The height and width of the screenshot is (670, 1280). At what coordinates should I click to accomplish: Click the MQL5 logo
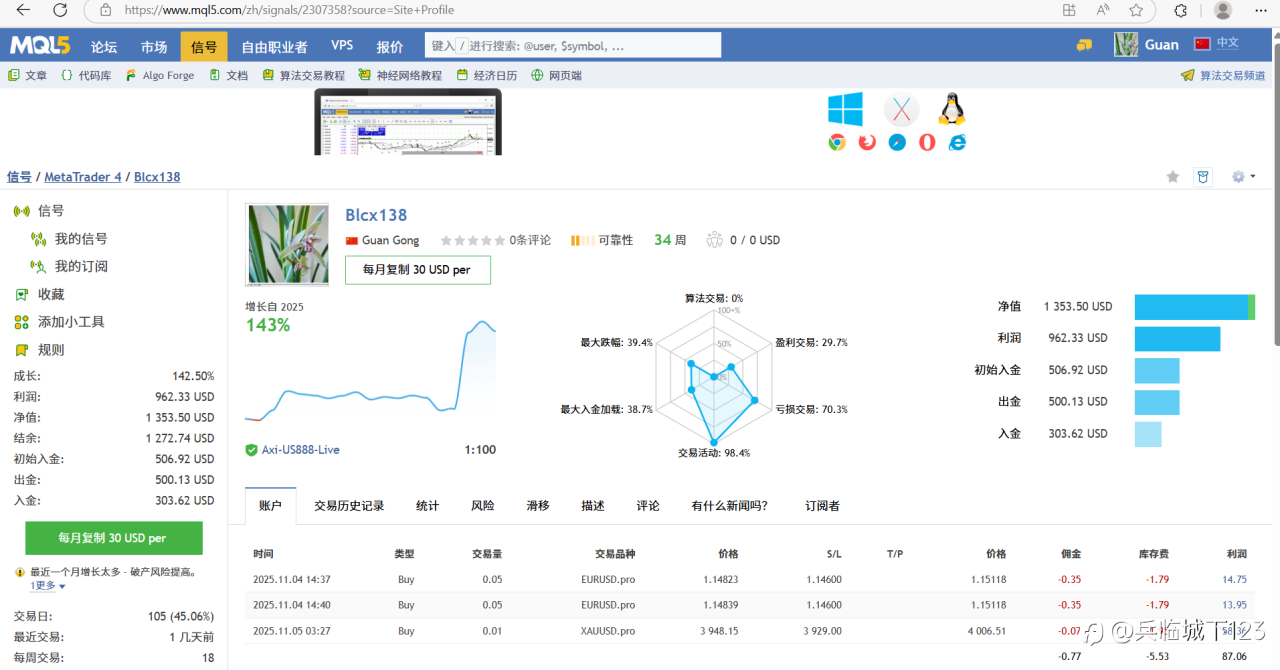tap(41, 46)
